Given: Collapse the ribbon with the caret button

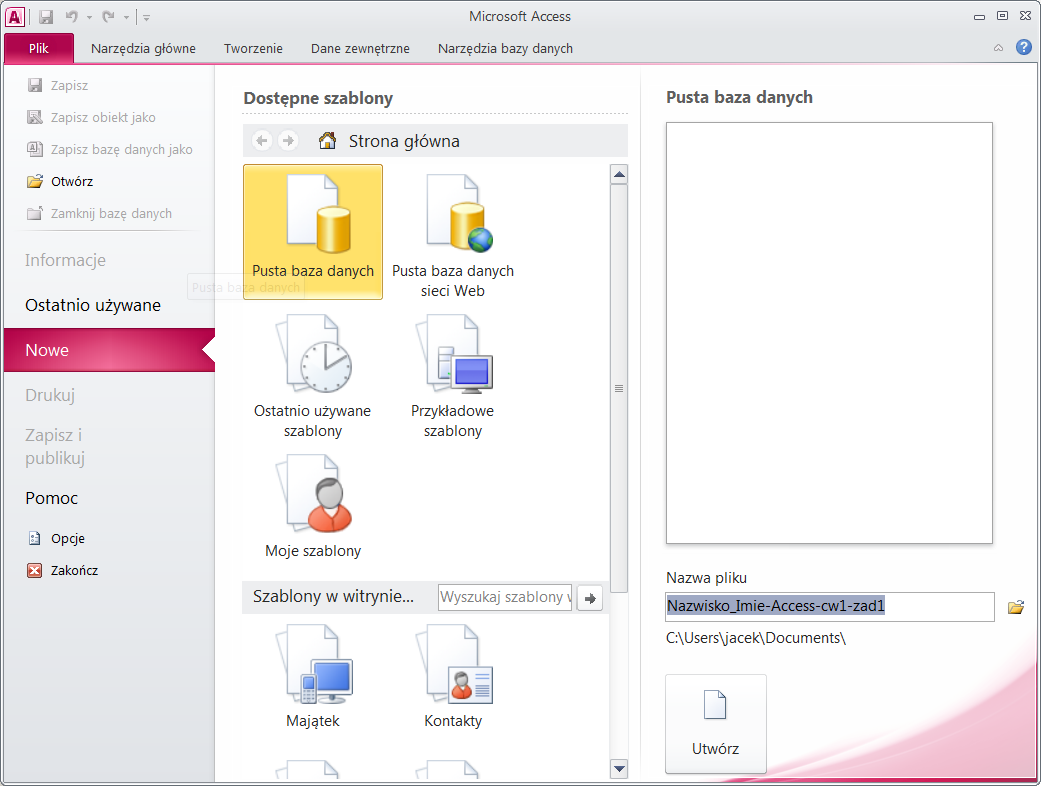Looking at the screenshot, I should point(998,48).
